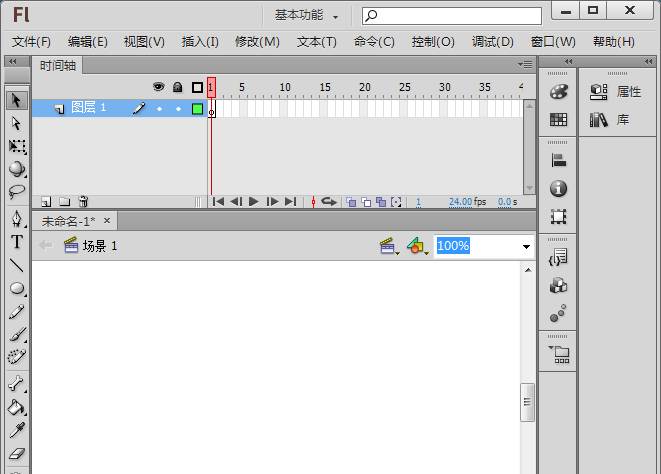Select the Eyedropper tool
This screenshot has height=474, width=661.
coord(17,430)
